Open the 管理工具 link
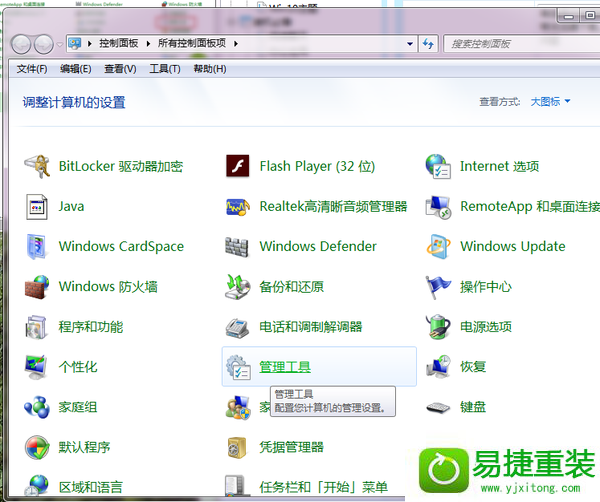Image resolution: width=600 pixels, height=502 pixels. point(285,367)
